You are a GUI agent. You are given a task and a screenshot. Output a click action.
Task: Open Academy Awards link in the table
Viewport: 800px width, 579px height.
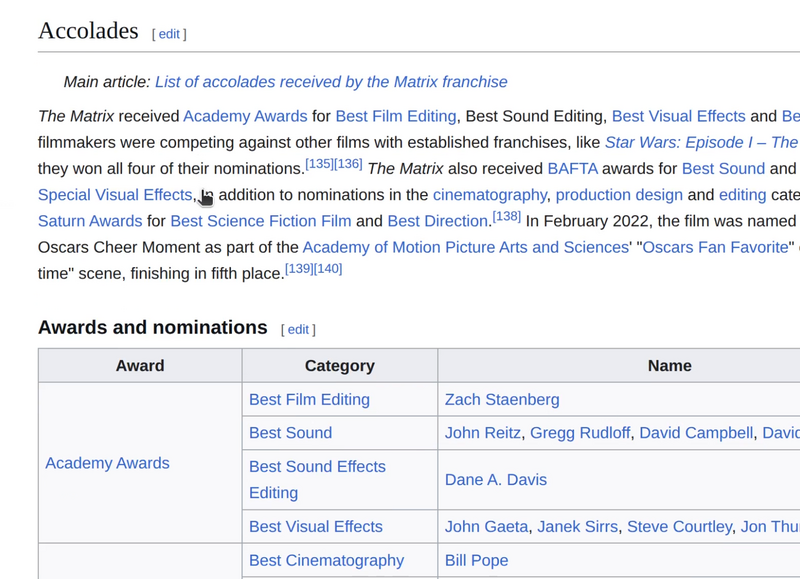point(107,463)
